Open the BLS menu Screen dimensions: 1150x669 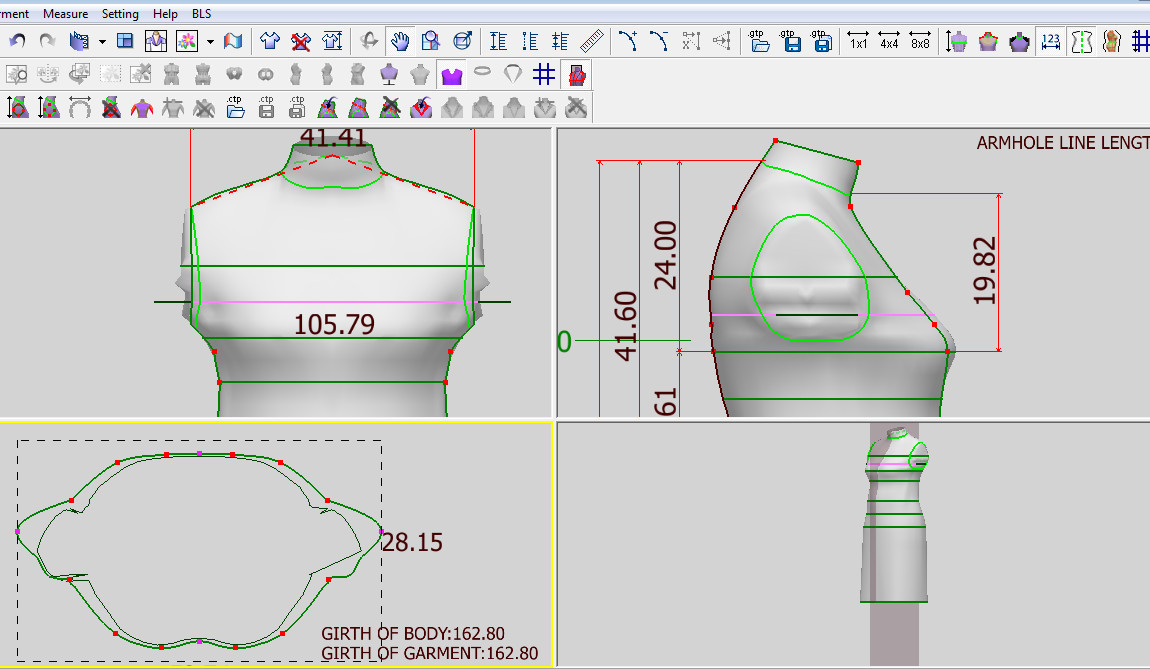(201, 14)
